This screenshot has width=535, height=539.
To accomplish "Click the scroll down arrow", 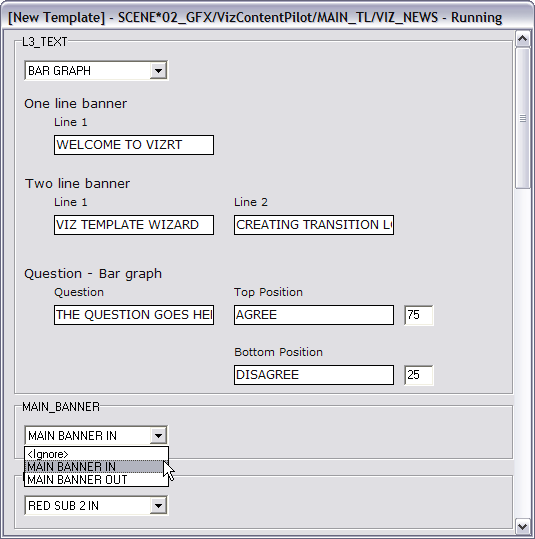I will pos(523,526).
